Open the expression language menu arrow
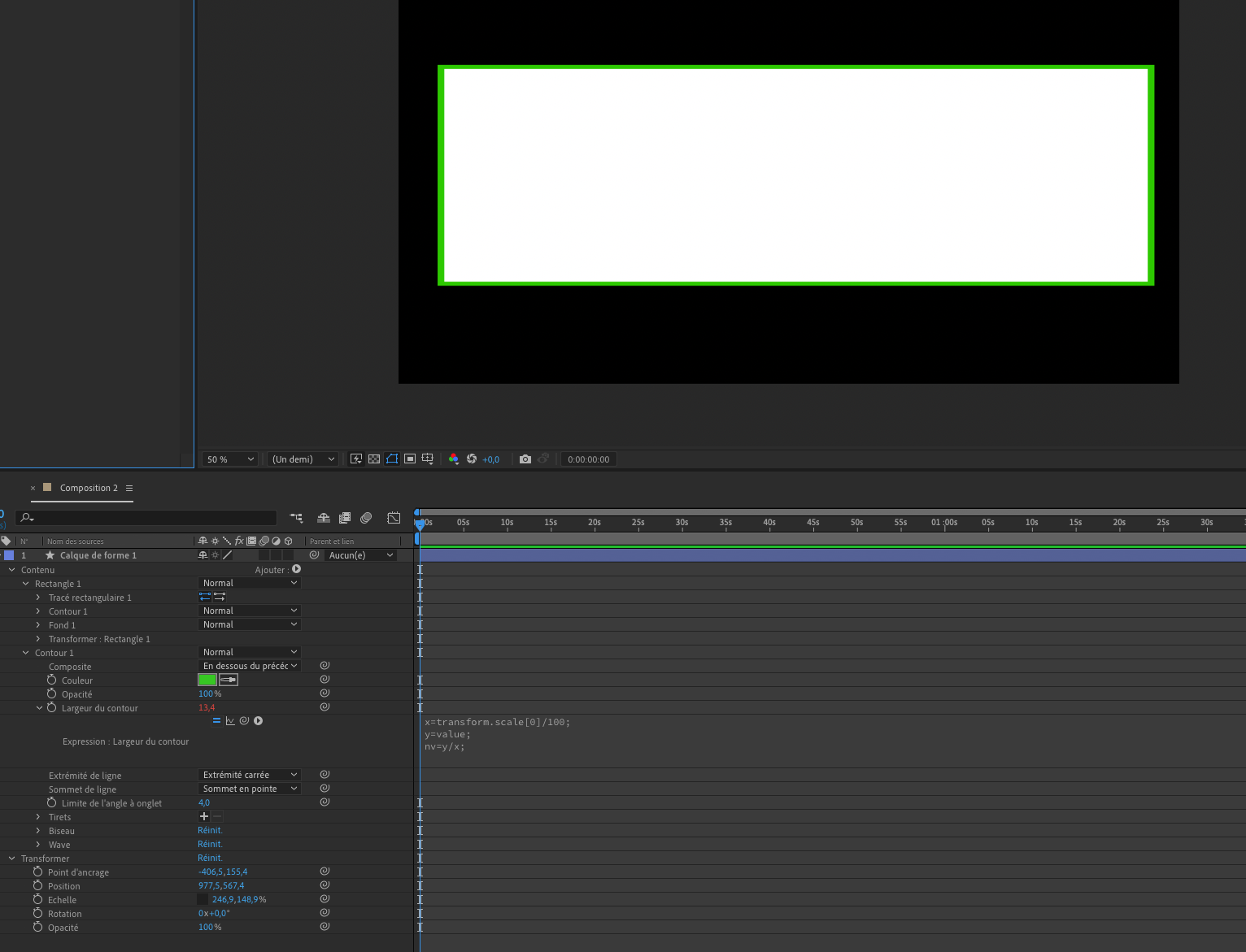This screenshot has width=1246, height=952. [x=259, y=721]
